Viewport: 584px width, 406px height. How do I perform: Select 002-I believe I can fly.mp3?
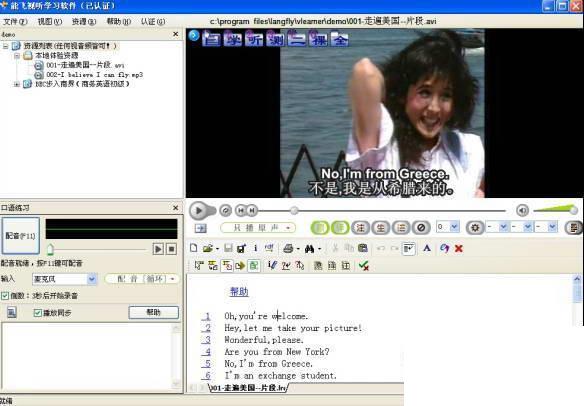(x=95, y=74)
